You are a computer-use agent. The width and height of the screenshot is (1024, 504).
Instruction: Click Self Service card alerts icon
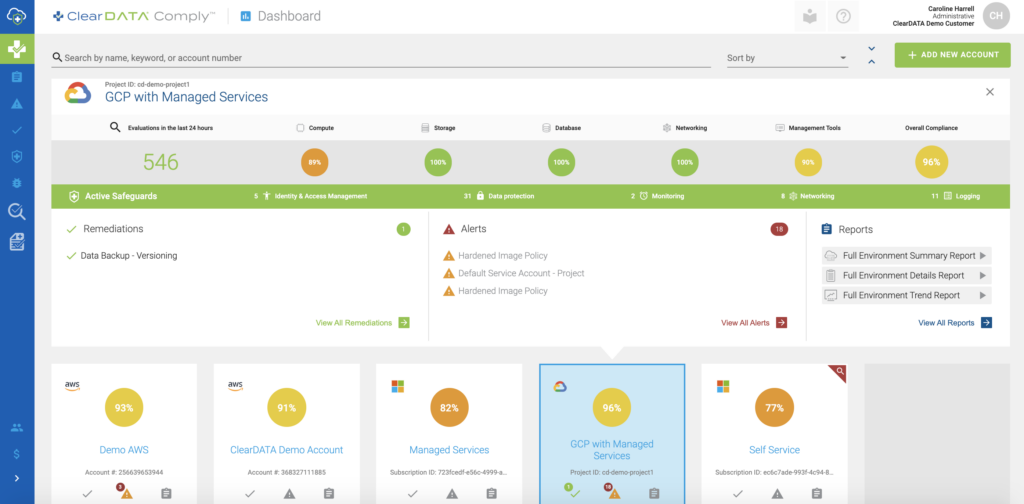[777, 494]
